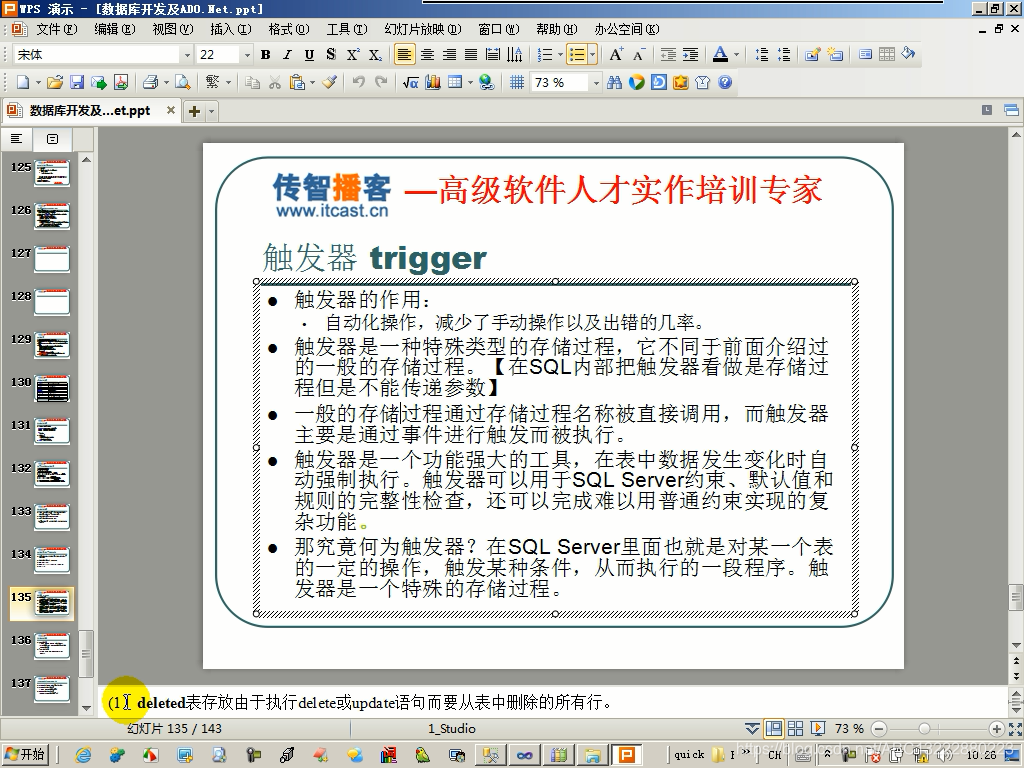This screenshot has width=1024, height=768.
Task: Switch to slide sorter view
Action: pyautogui.click(x=795, y=728)
